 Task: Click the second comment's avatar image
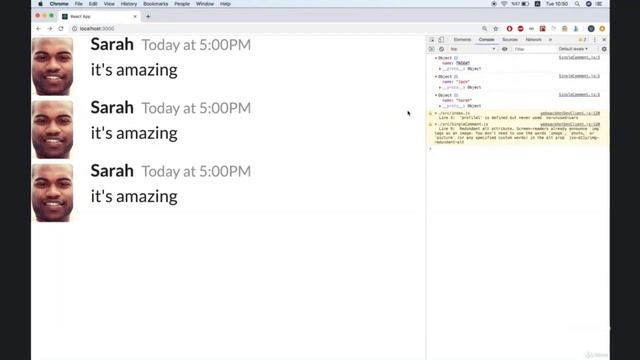(x=53, y=129)
